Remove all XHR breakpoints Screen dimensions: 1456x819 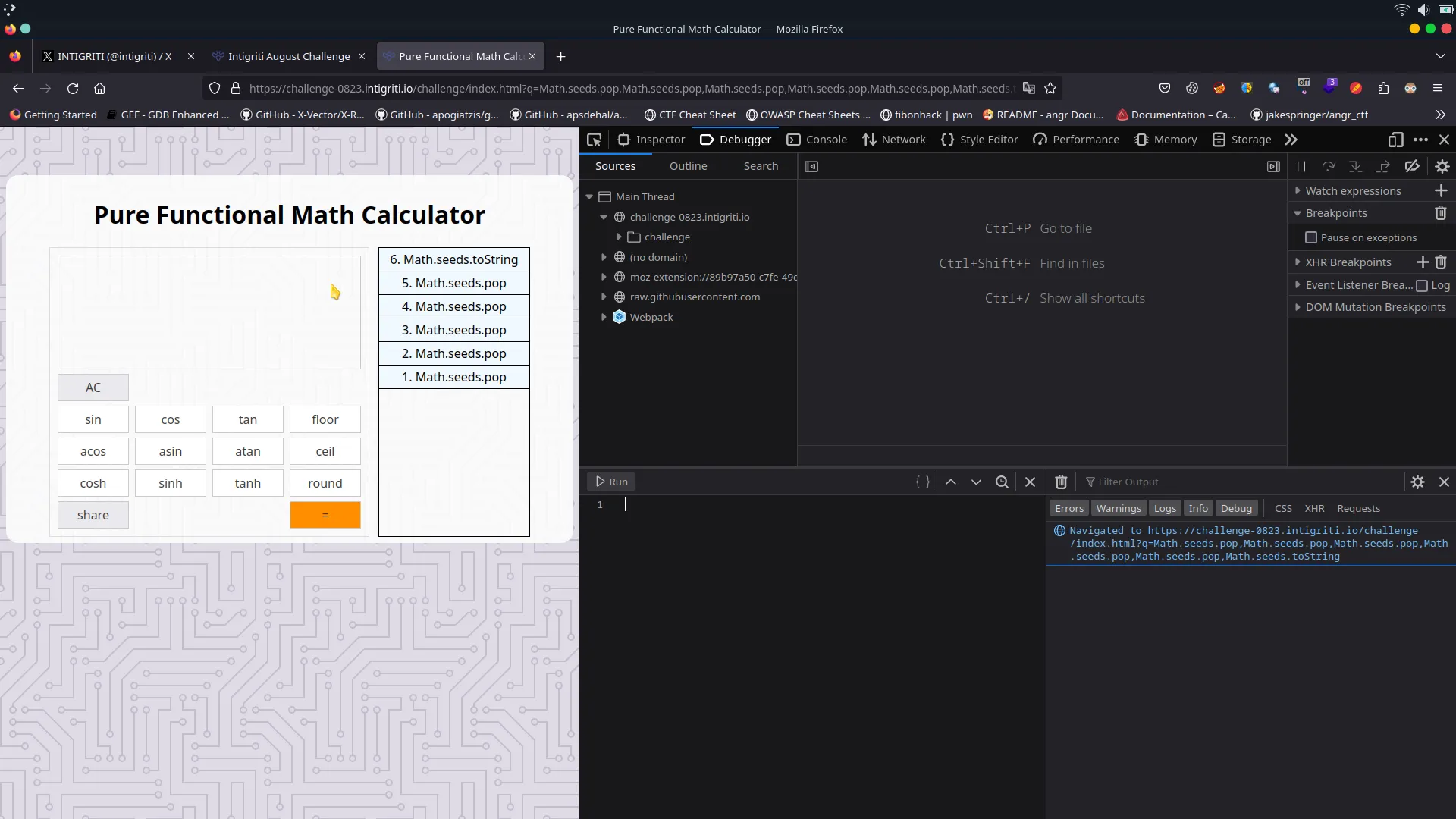(x=1441, y=262)
